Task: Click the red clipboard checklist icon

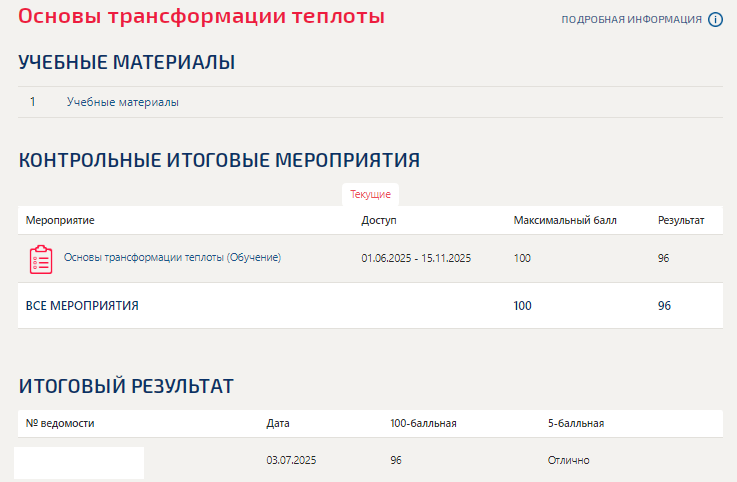Action: coord(41,260)
